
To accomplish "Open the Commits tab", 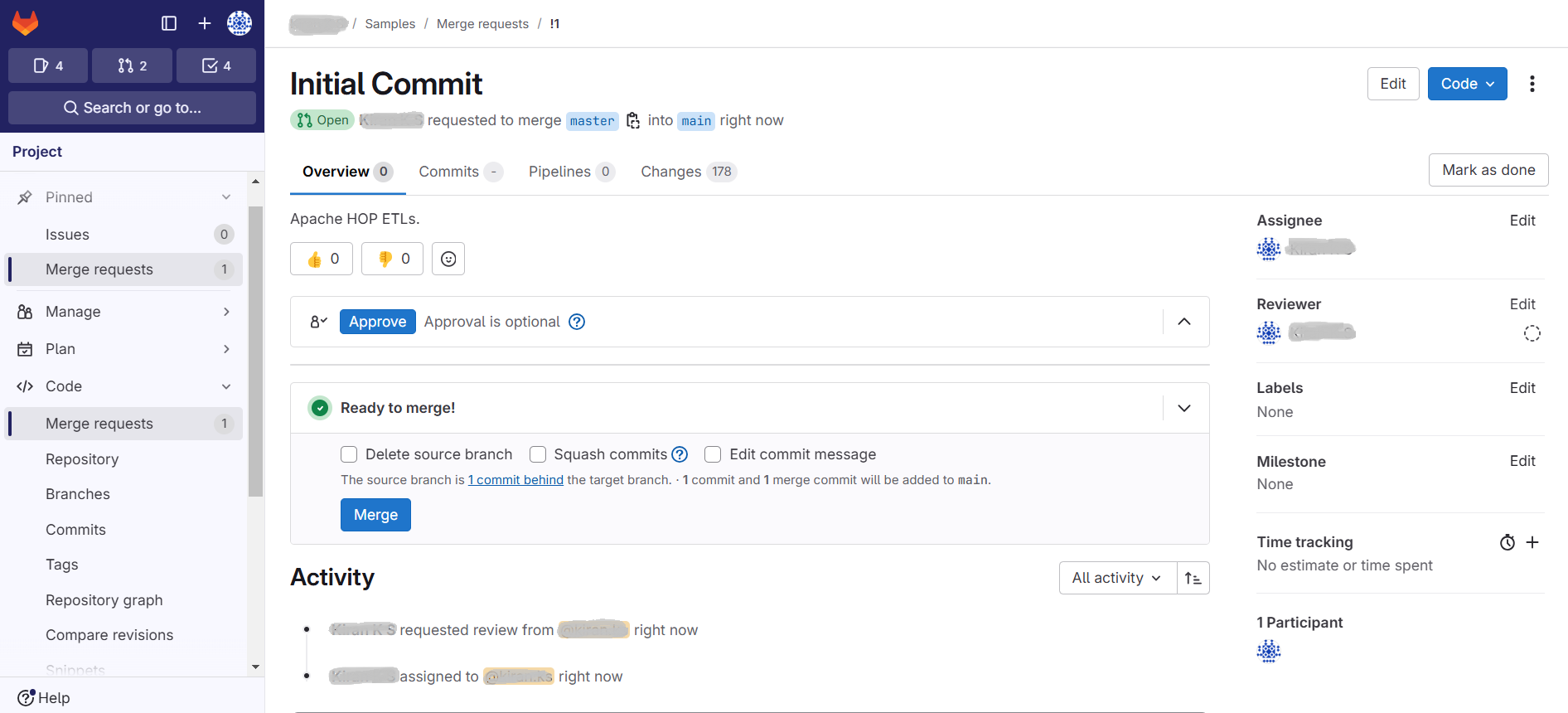I will (448, 172).
